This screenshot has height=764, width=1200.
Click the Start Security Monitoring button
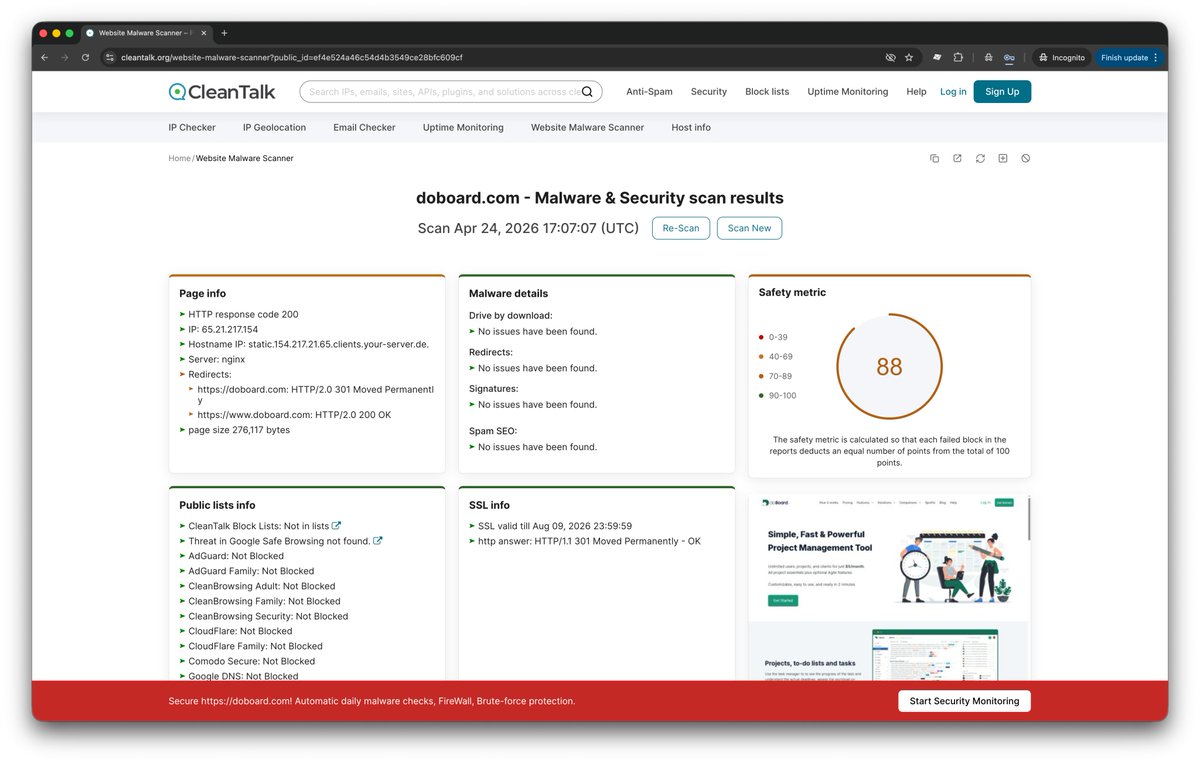(x=964, y=701)
